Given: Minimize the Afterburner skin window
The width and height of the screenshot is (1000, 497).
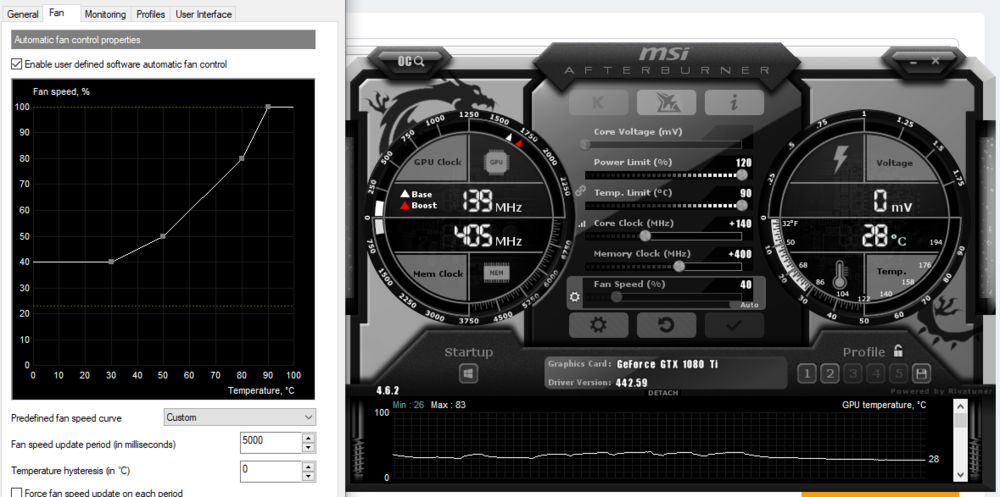Looking at the screenshot, I should 913,61.
